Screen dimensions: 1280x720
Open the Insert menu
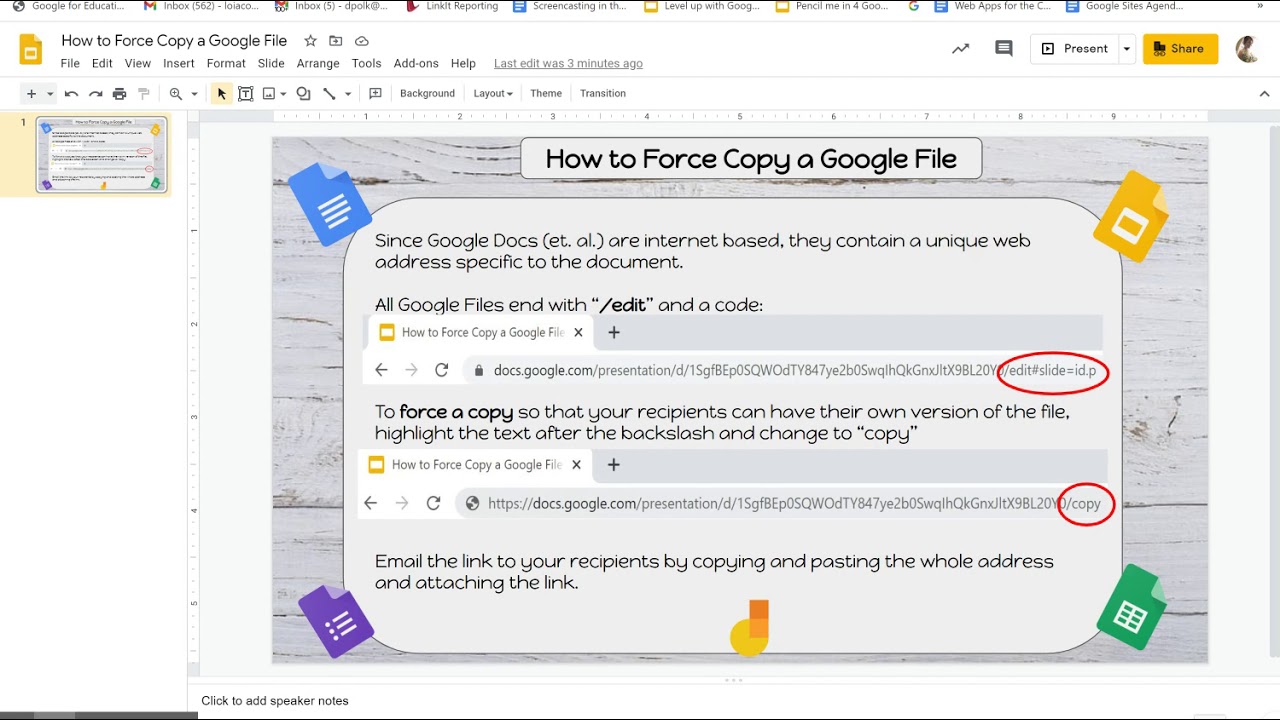tap(179, 63)
